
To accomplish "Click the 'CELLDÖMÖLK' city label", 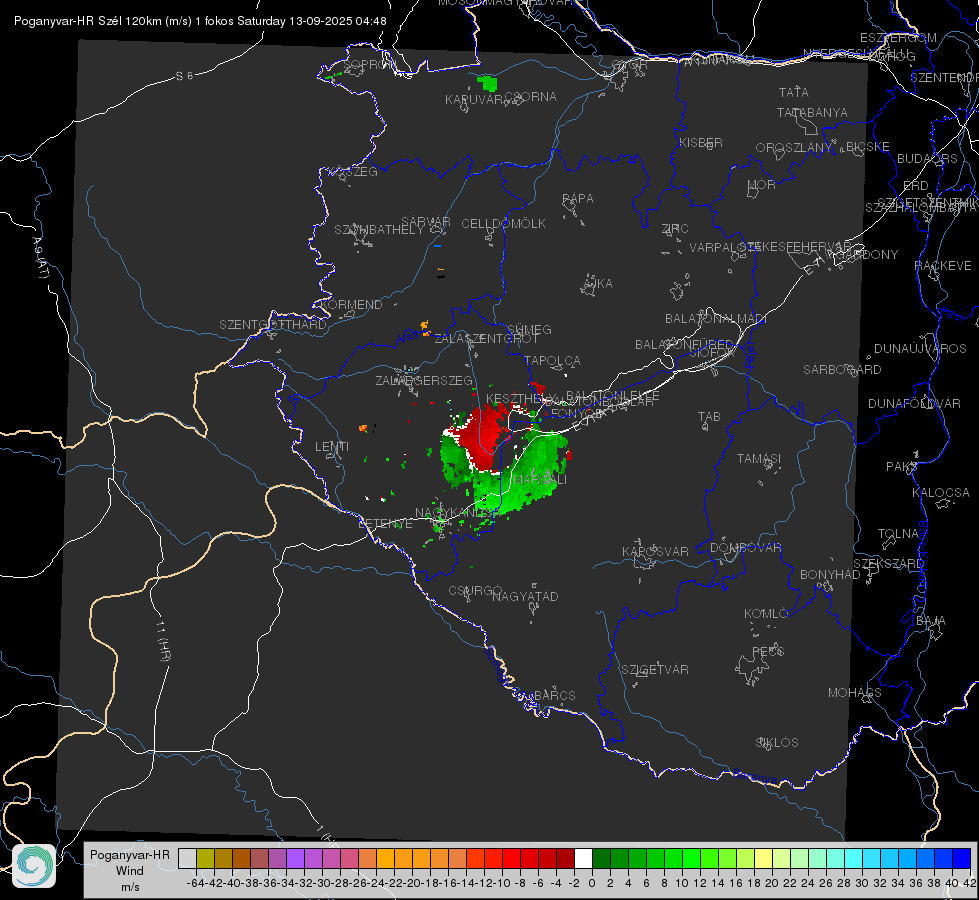I will (x=503, y=224).
